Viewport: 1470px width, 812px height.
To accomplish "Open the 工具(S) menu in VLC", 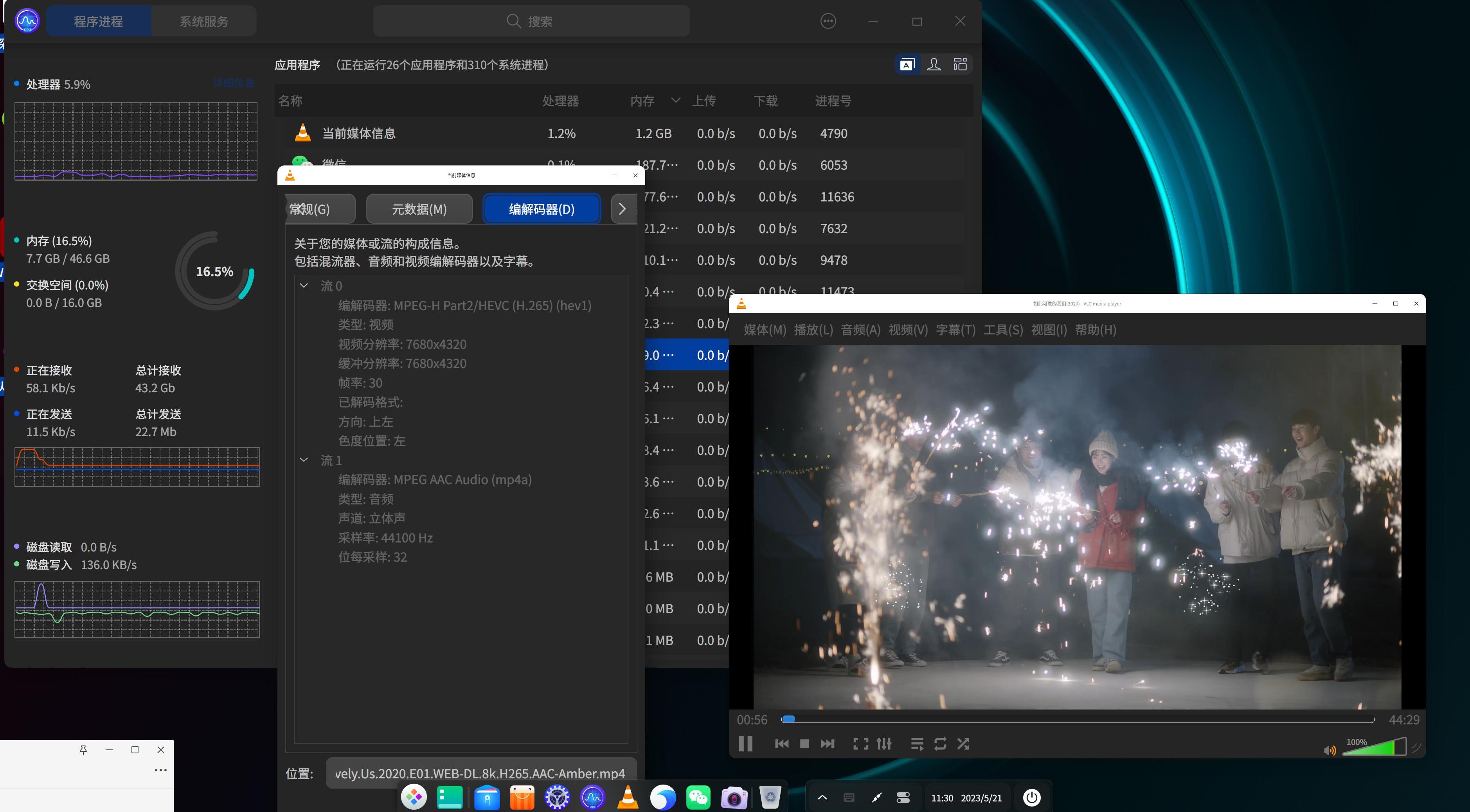I will [x=1003, y=330].
